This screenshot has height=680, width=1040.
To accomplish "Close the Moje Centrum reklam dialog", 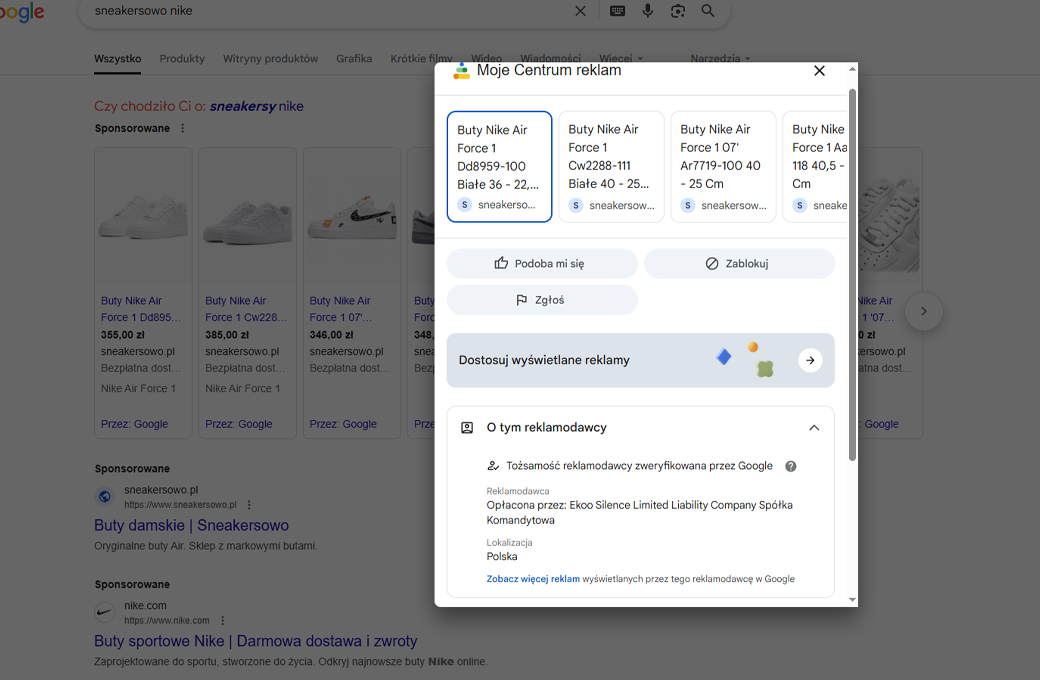I will click(819, 71).
